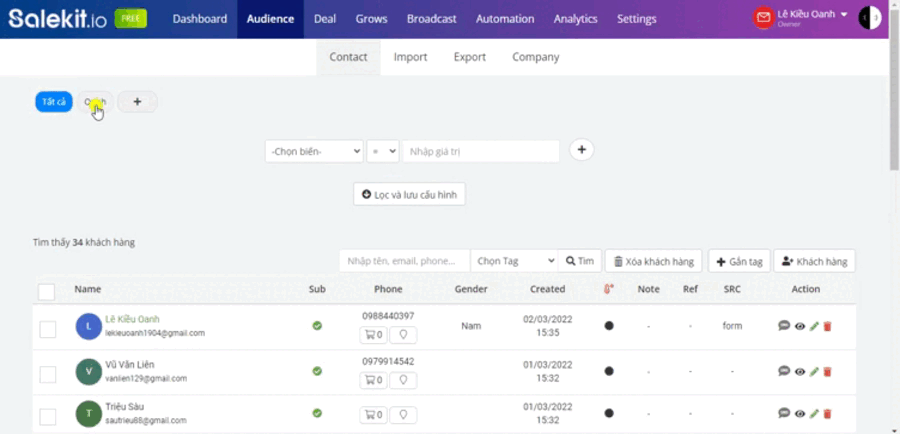Open the Settings menu
Image resolution: width=900 pixels, height=434 pixels.
(637, 19)
